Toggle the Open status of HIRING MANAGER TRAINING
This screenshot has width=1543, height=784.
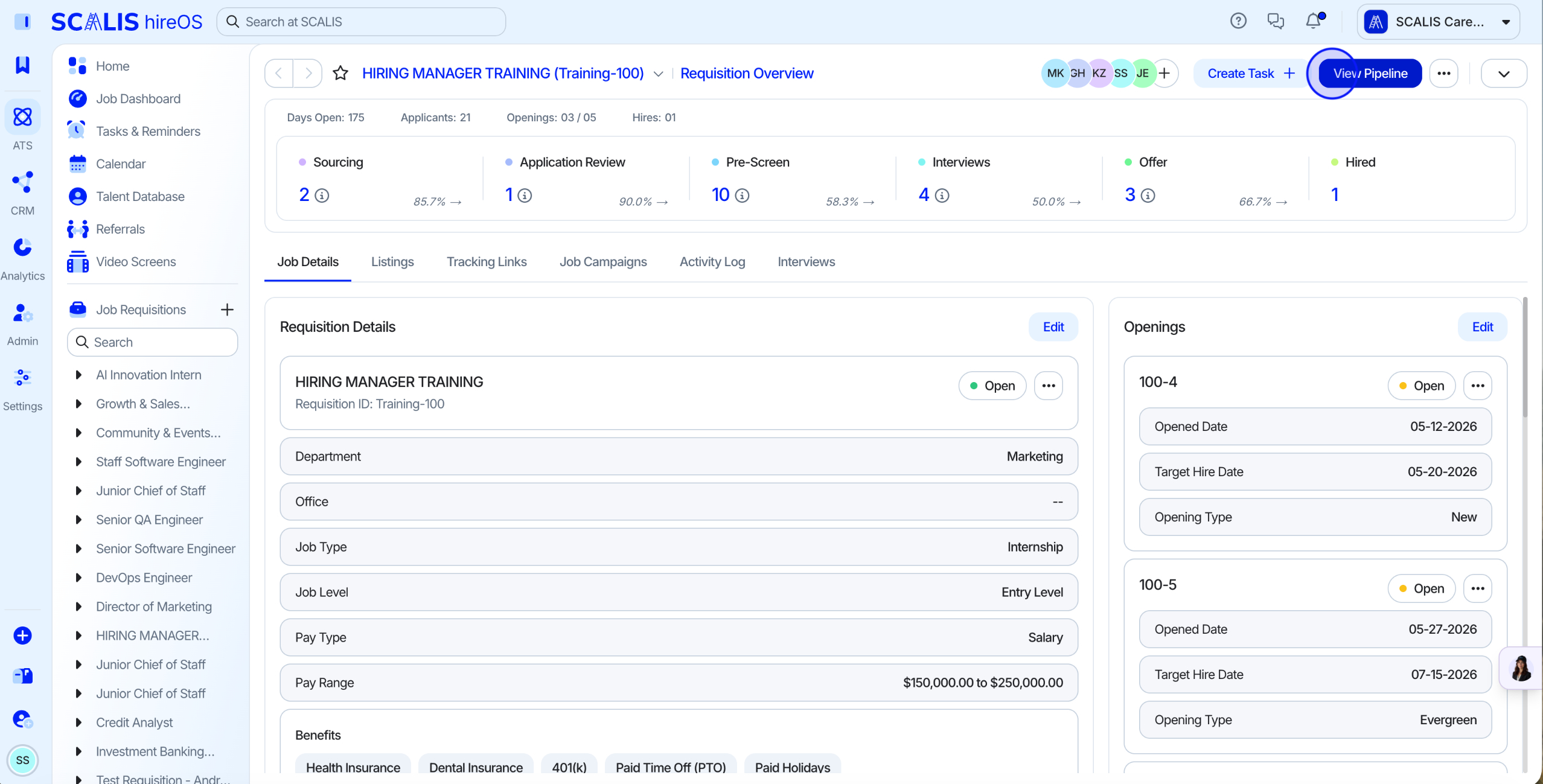(992, 386)
